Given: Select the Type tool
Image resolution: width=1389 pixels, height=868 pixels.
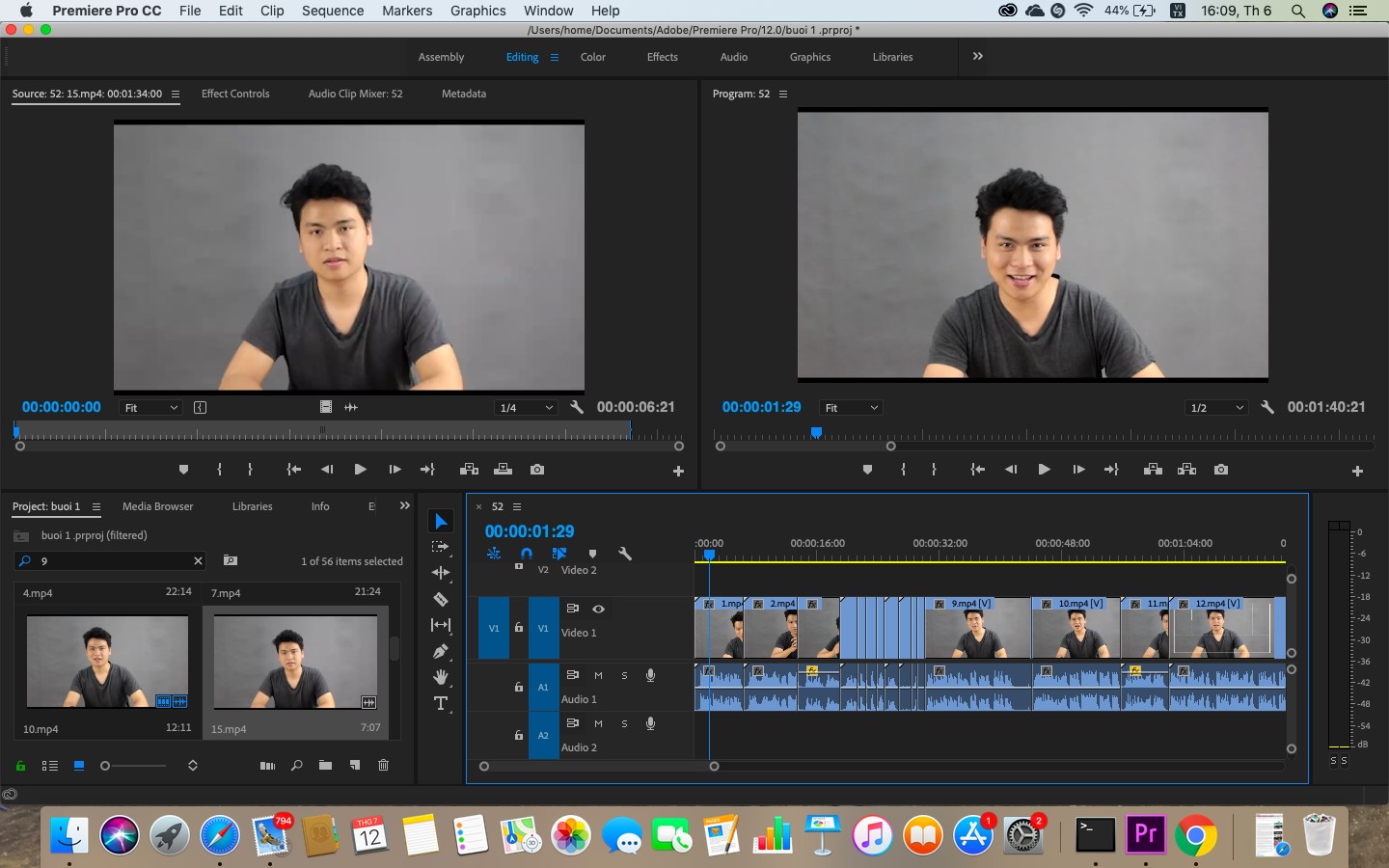Looking at the screenshot, I should tap(441, 703).
